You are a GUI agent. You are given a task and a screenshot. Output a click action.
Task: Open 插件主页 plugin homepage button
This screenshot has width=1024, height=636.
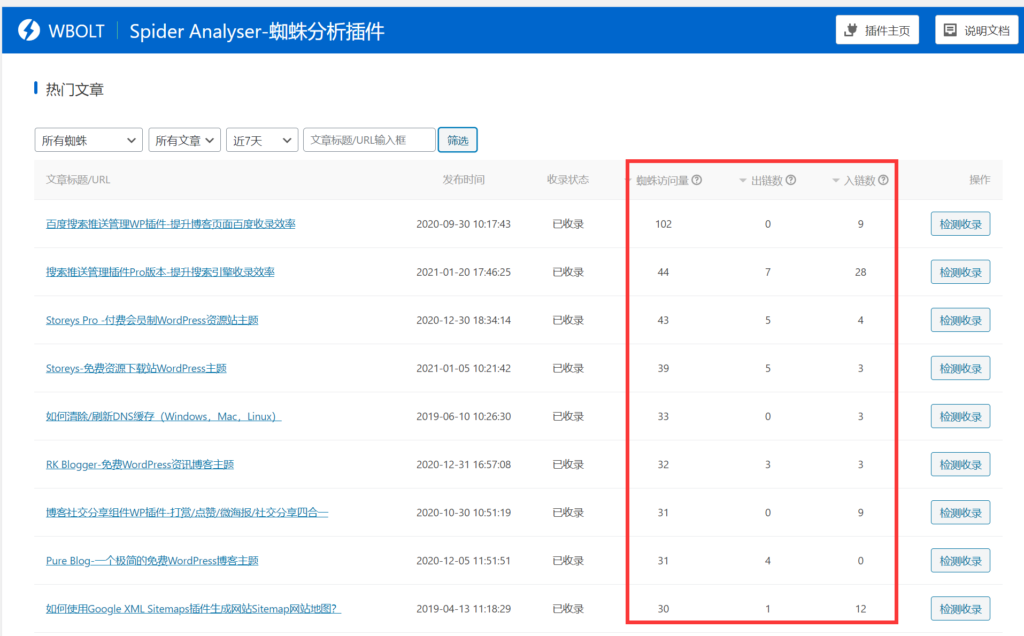(x=877, y=30)
